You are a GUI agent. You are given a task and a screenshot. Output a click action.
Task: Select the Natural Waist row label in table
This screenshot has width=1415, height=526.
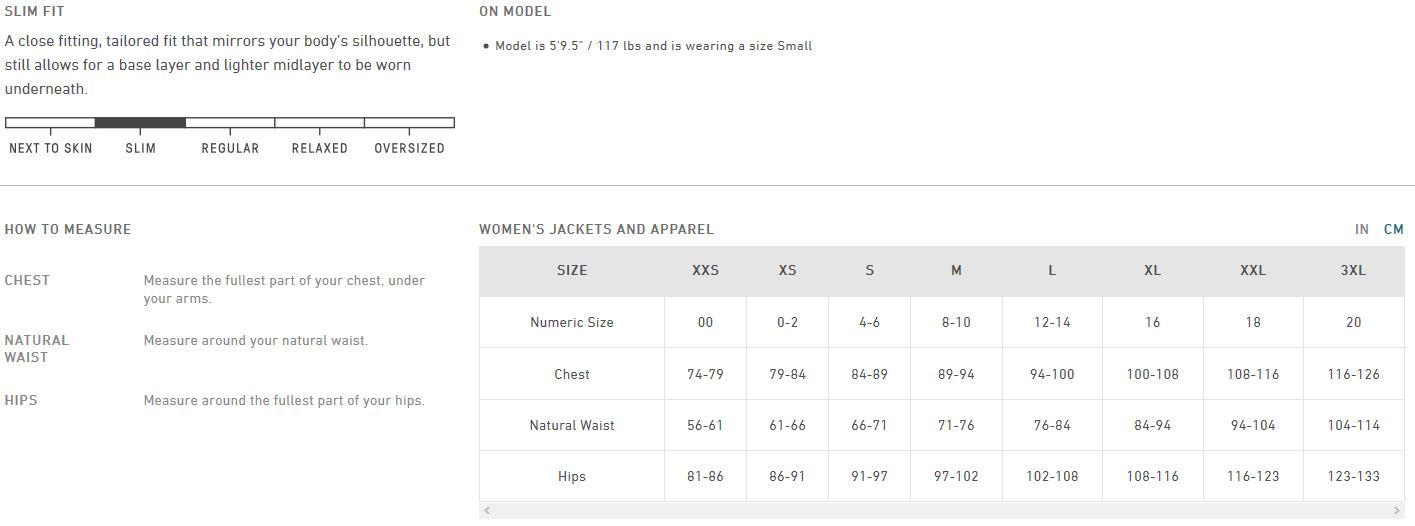tap(572, 426)
